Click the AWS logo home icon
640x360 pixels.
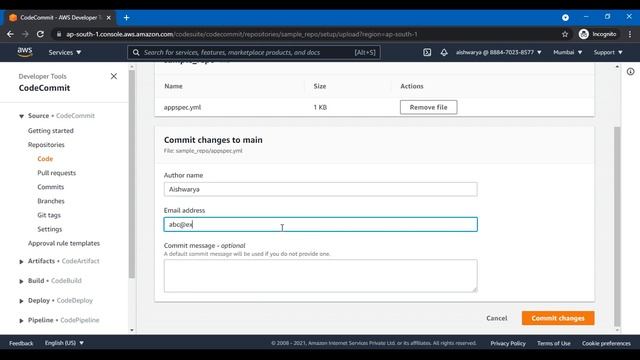click(x=25, y=52)
